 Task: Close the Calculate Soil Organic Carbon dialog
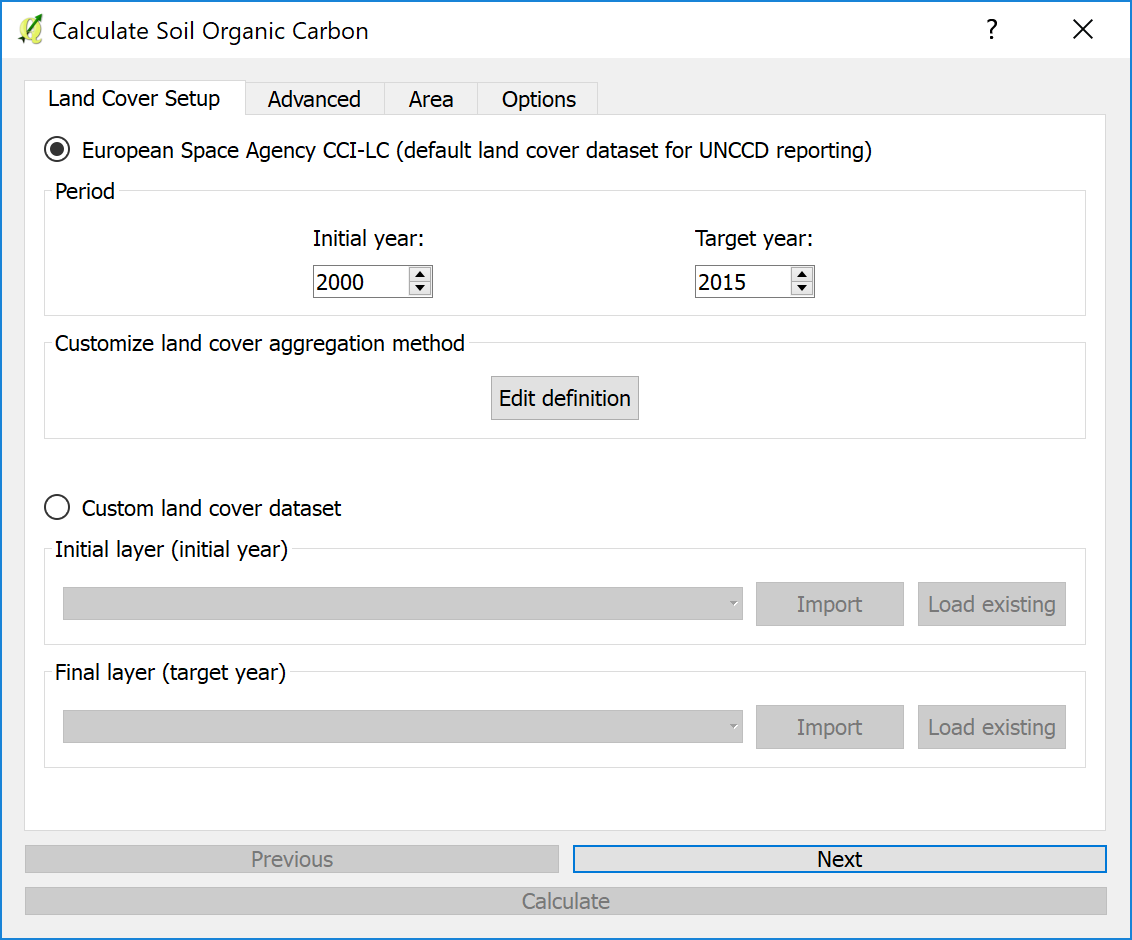1082,30
